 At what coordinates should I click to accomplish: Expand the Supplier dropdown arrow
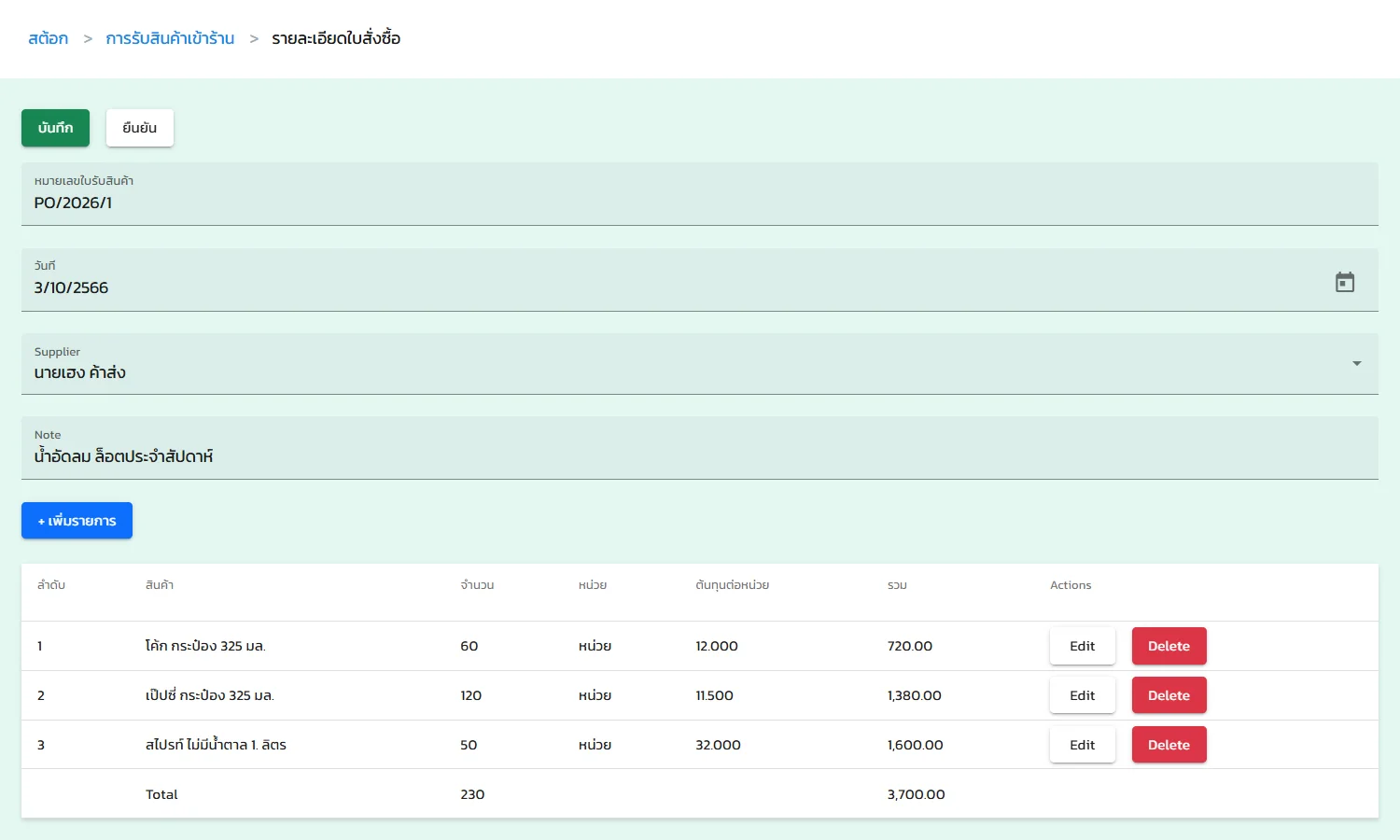click(1356, 363)
